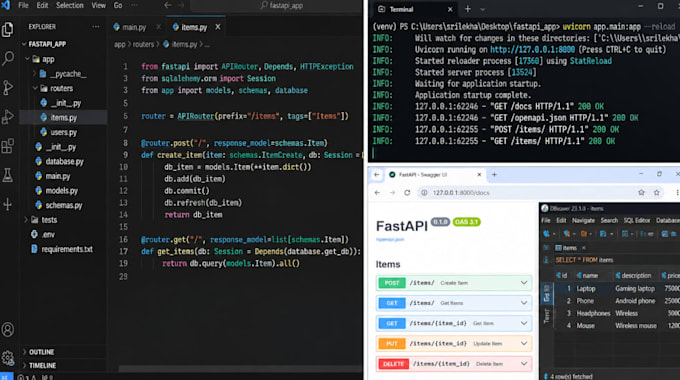
Task: Expand PUT /items/{item_id} Update Item endpoint
Action: pos(454,344)
